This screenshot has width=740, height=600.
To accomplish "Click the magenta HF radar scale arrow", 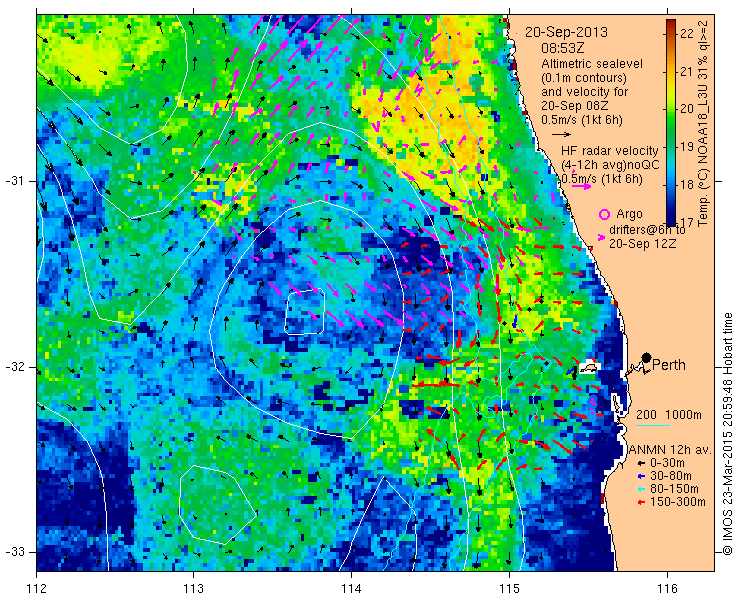I will [x=581, y=186].
